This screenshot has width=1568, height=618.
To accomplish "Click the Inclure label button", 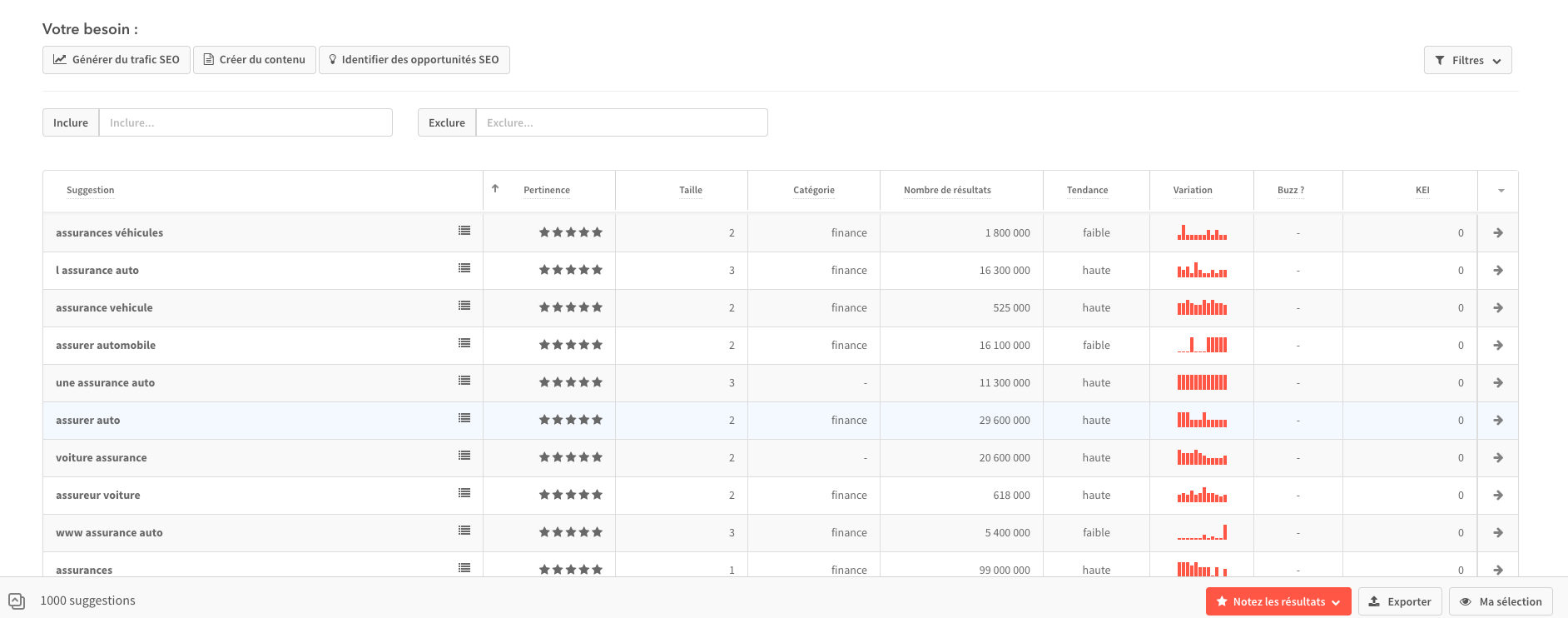I will (x=71, y=122).
